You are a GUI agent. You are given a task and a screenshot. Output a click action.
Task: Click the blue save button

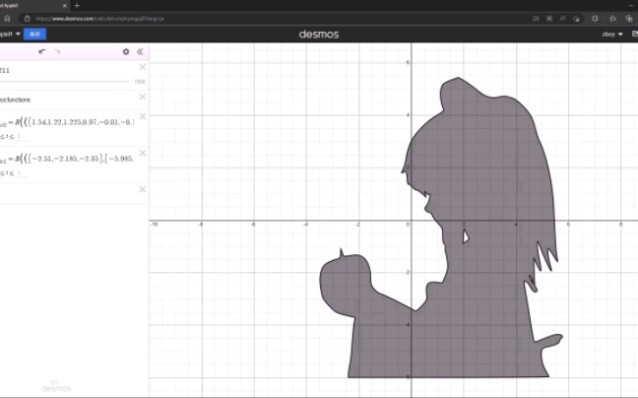click(35, 34)
